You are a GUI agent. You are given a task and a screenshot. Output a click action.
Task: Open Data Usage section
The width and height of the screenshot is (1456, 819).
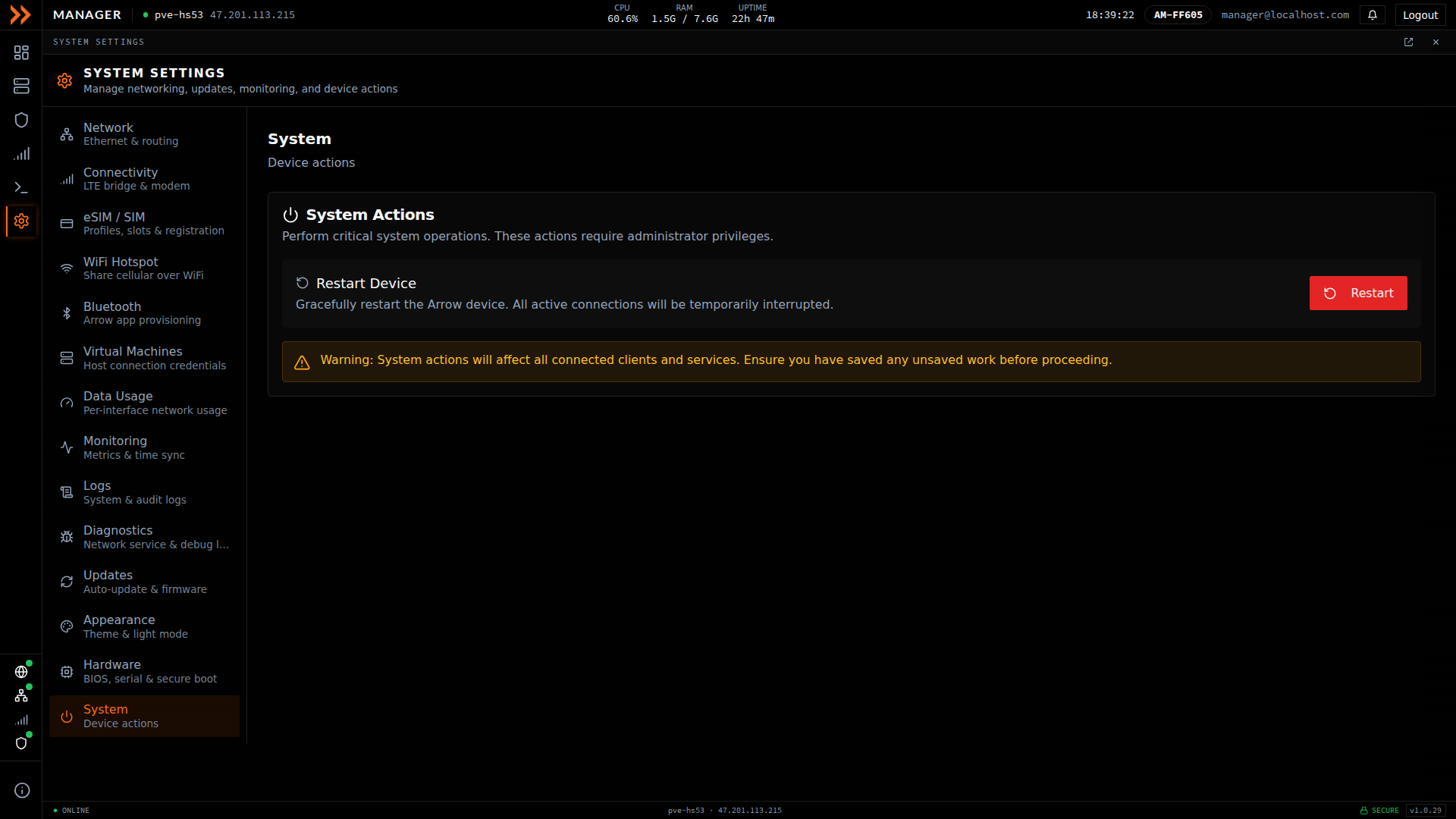pyautogui.click(x=144, y=403)
